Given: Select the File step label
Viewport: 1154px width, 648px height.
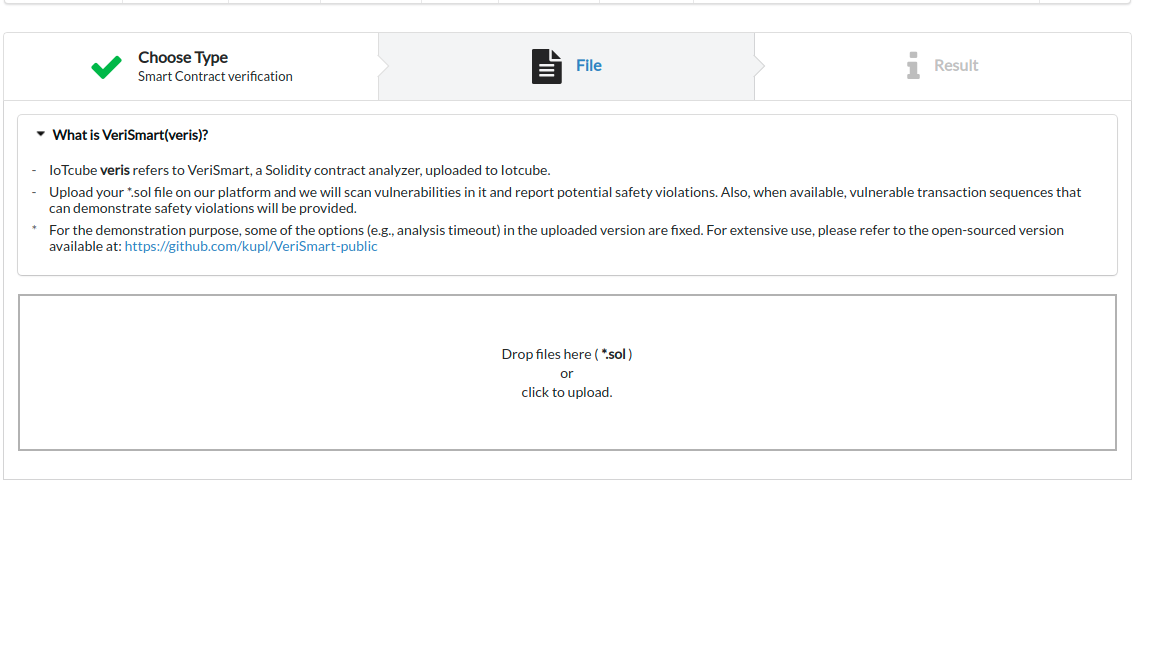Looking at the screenshot, I should 589,66.
